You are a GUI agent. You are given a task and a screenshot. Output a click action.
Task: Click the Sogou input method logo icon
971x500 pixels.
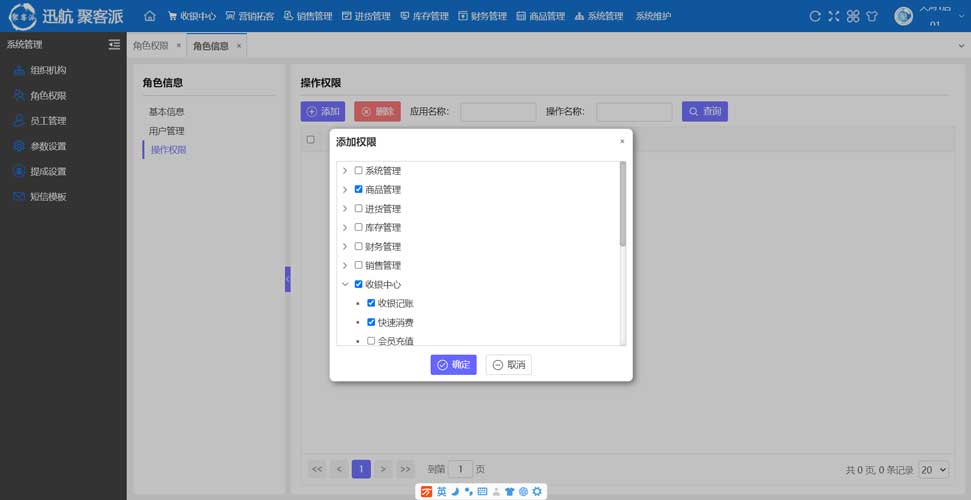tap(426, 491)
